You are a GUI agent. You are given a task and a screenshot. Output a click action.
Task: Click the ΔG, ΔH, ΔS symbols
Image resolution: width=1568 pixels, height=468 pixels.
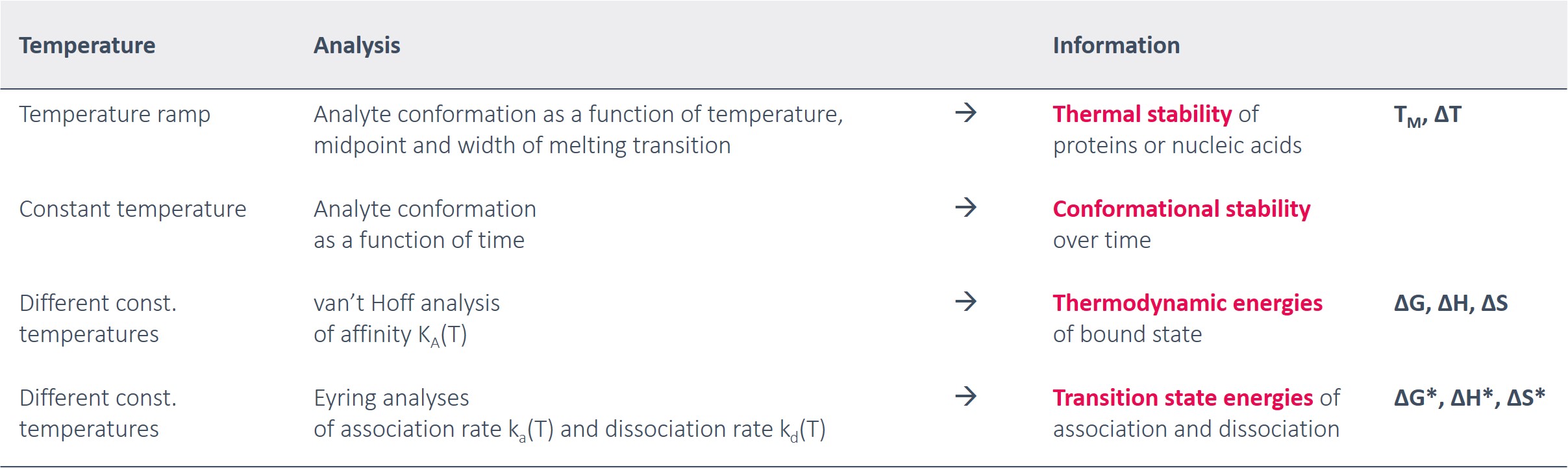1450,303
